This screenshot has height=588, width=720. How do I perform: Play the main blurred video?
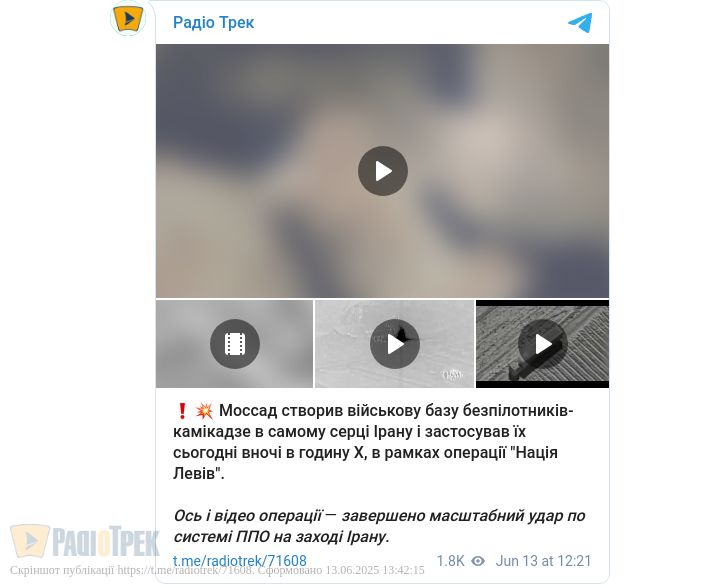(382, 171)
